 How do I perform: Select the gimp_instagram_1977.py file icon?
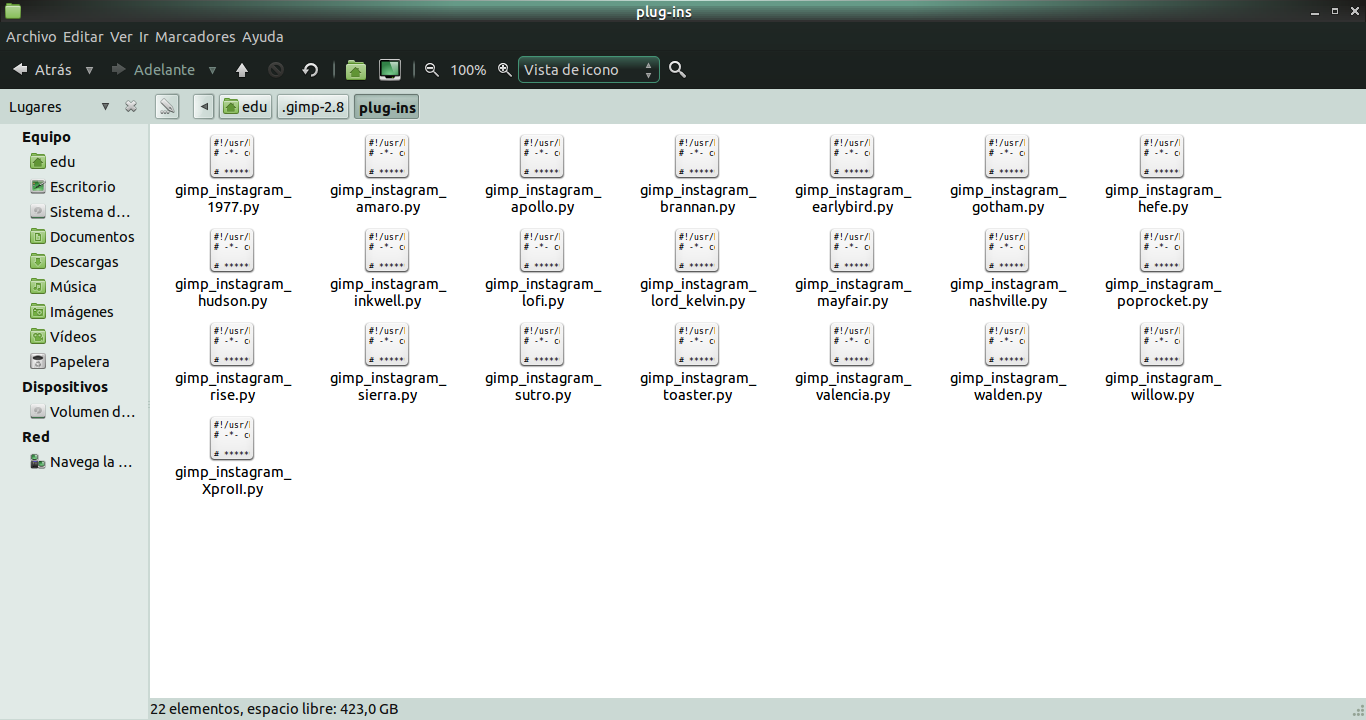[x=232, y=157]
